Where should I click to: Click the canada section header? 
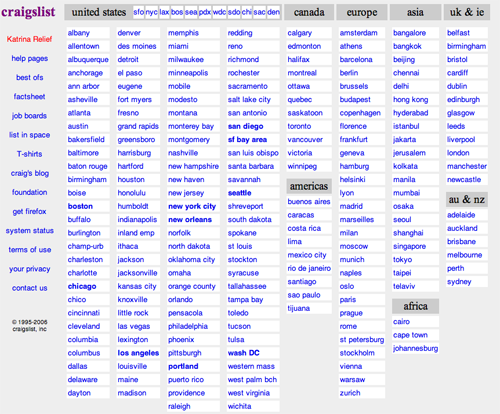(309, 12)
